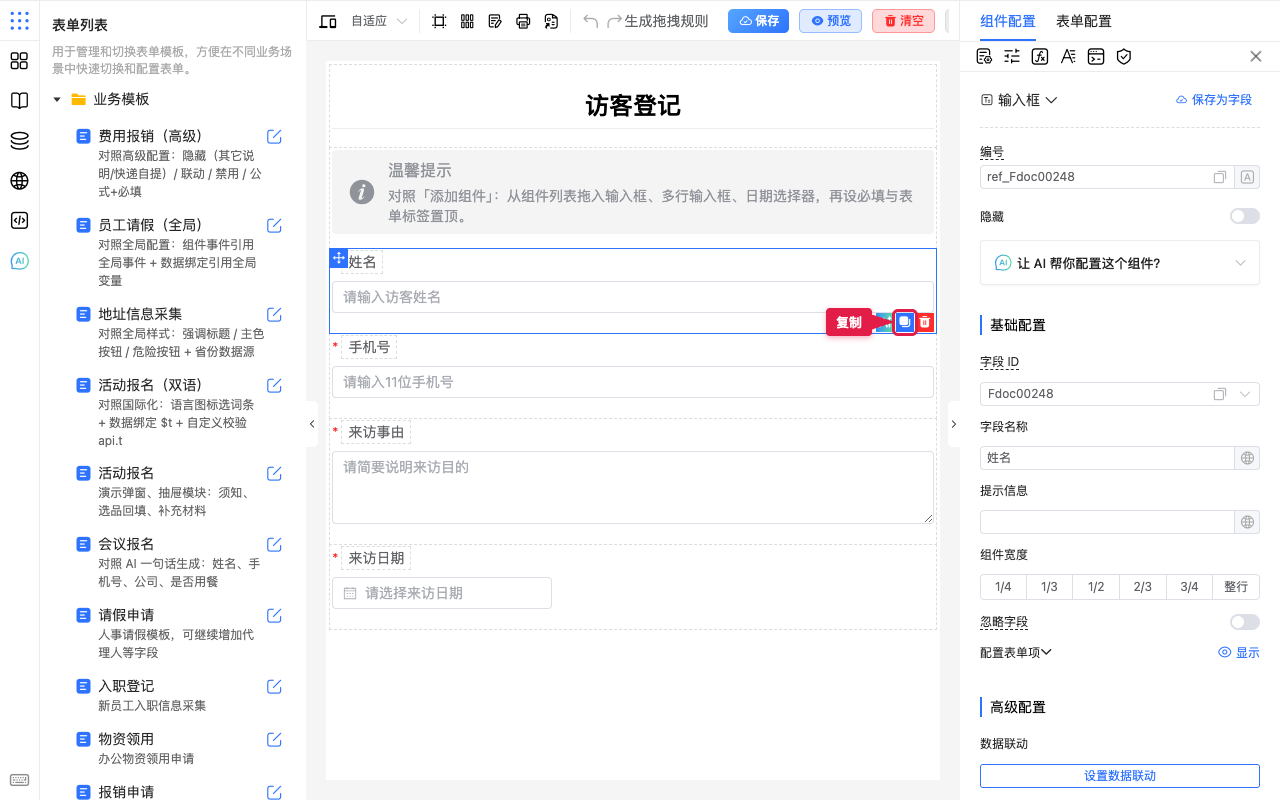Open the terminal event panel icon
The image size is (1280, 800).
[x=1096, y=56]
